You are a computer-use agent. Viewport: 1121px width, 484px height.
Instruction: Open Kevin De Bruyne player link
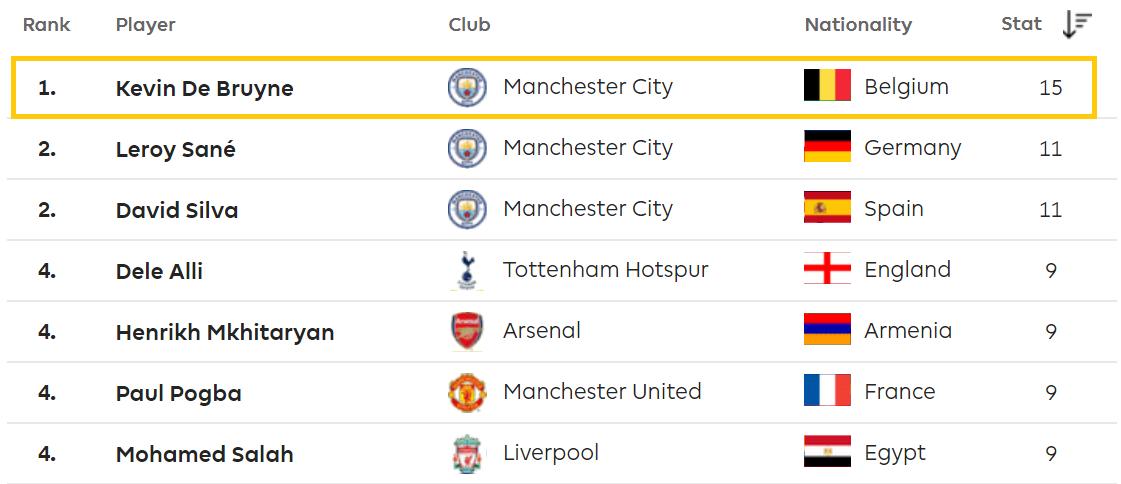(x=204, y=88)
